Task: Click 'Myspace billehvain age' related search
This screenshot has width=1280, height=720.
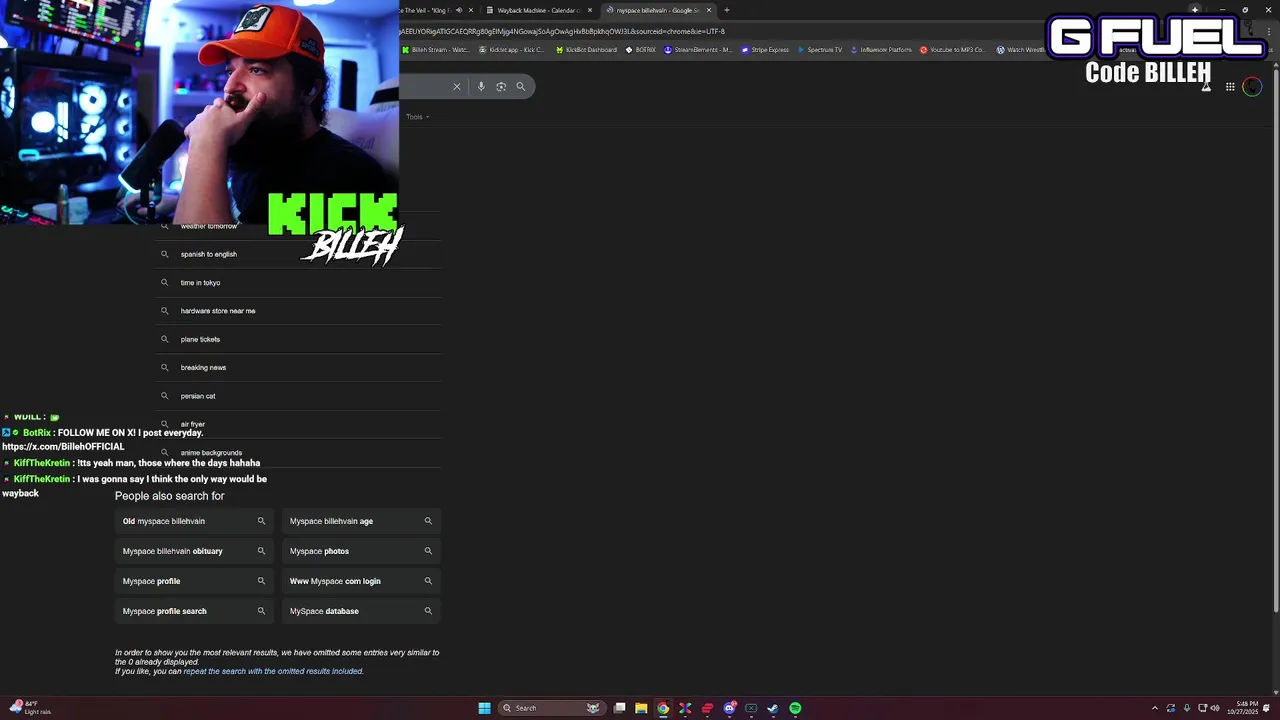Action: [x=361, y=521]
